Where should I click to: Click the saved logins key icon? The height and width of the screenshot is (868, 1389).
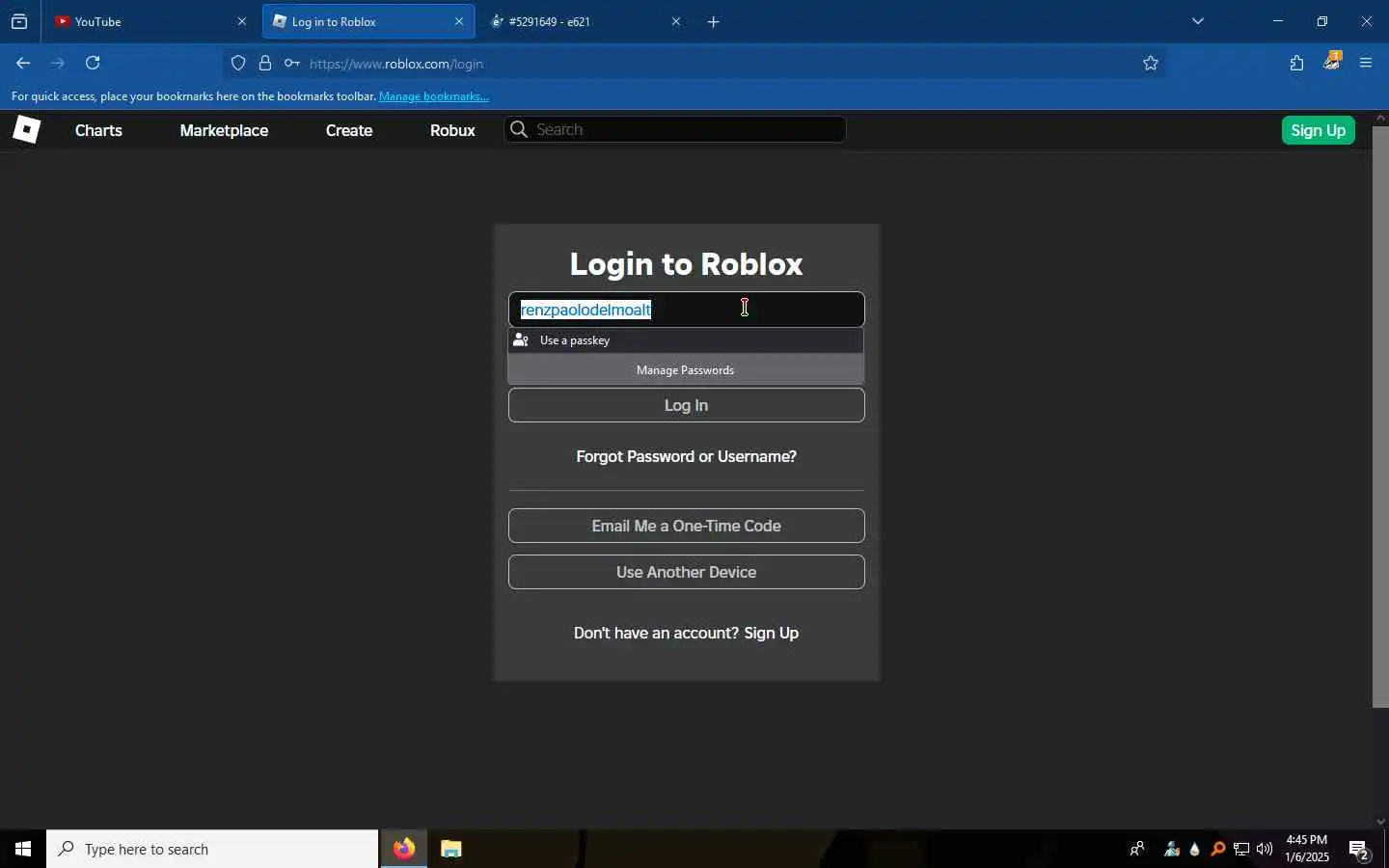292,64
